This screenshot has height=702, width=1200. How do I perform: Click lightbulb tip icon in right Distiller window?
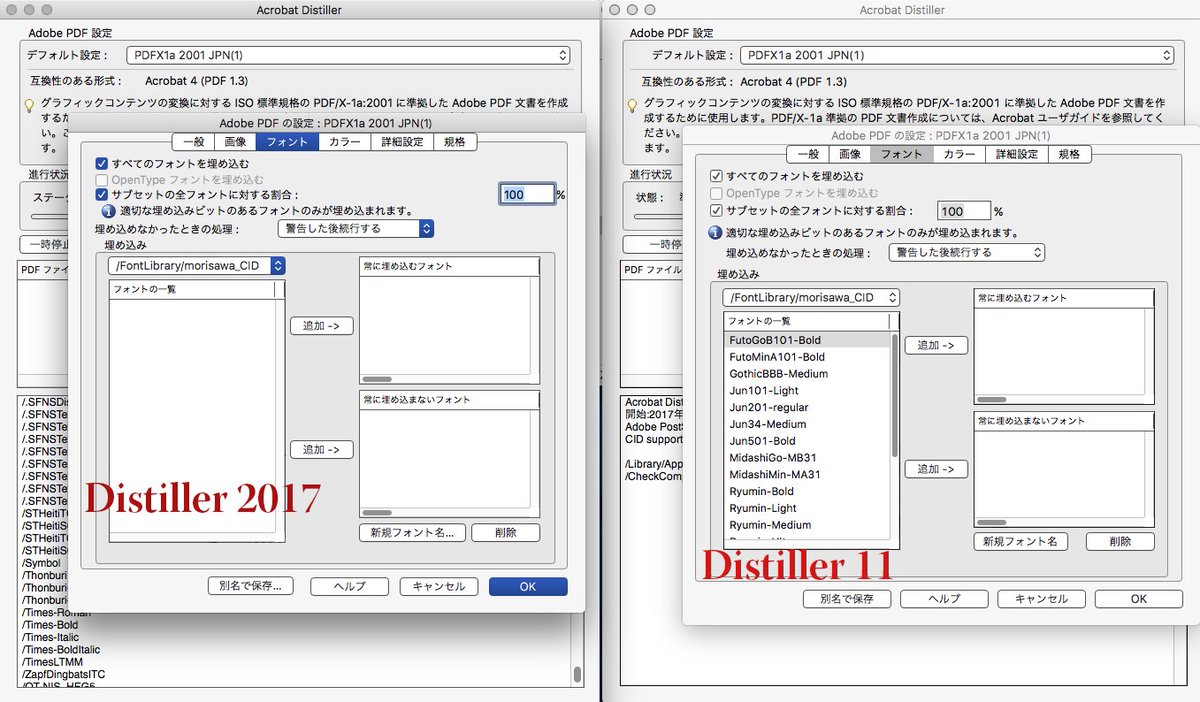click(x=632, y=104)
